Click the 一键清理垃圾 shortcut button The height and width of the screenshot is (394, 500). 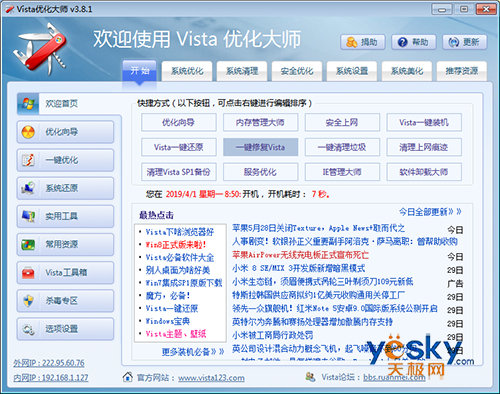click(x=342, y=147)
